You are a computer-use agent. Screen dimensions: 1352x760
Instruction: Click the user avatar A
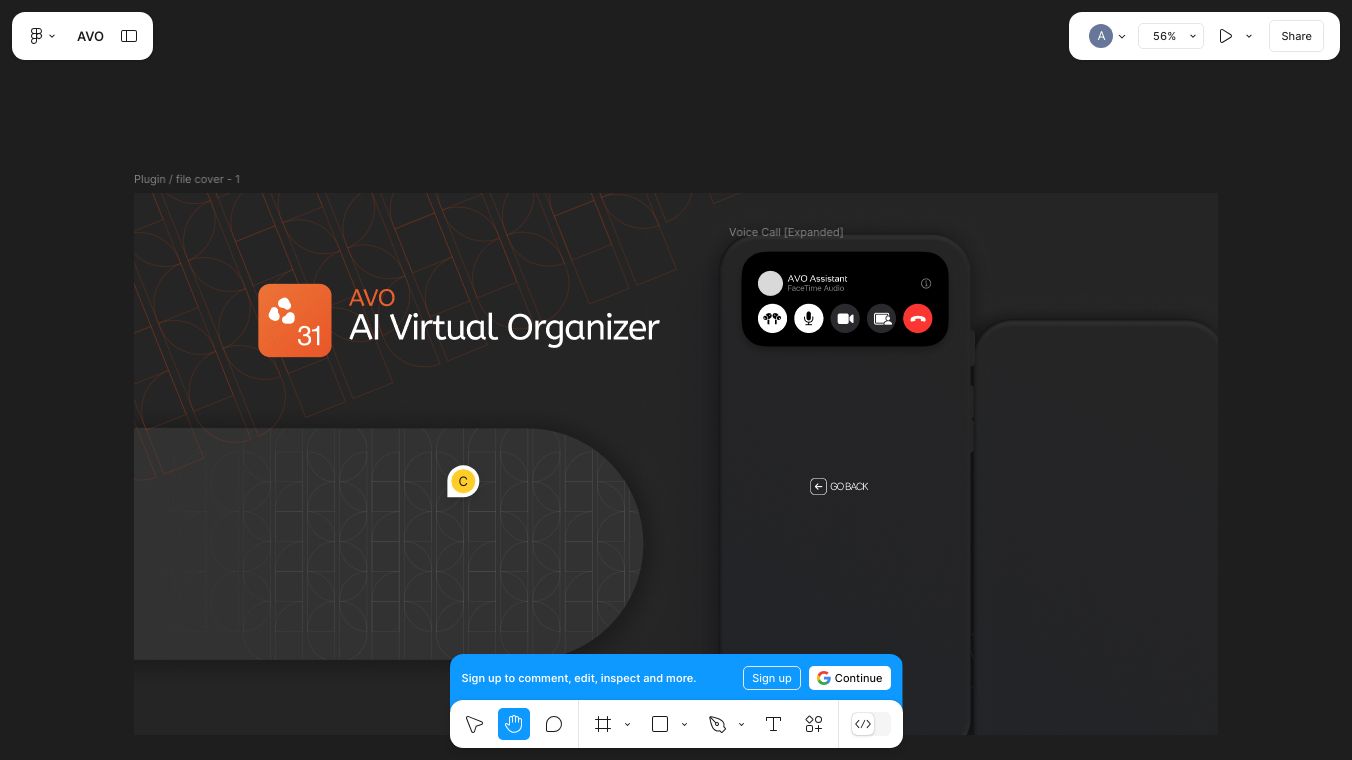tap(1101, 36)
